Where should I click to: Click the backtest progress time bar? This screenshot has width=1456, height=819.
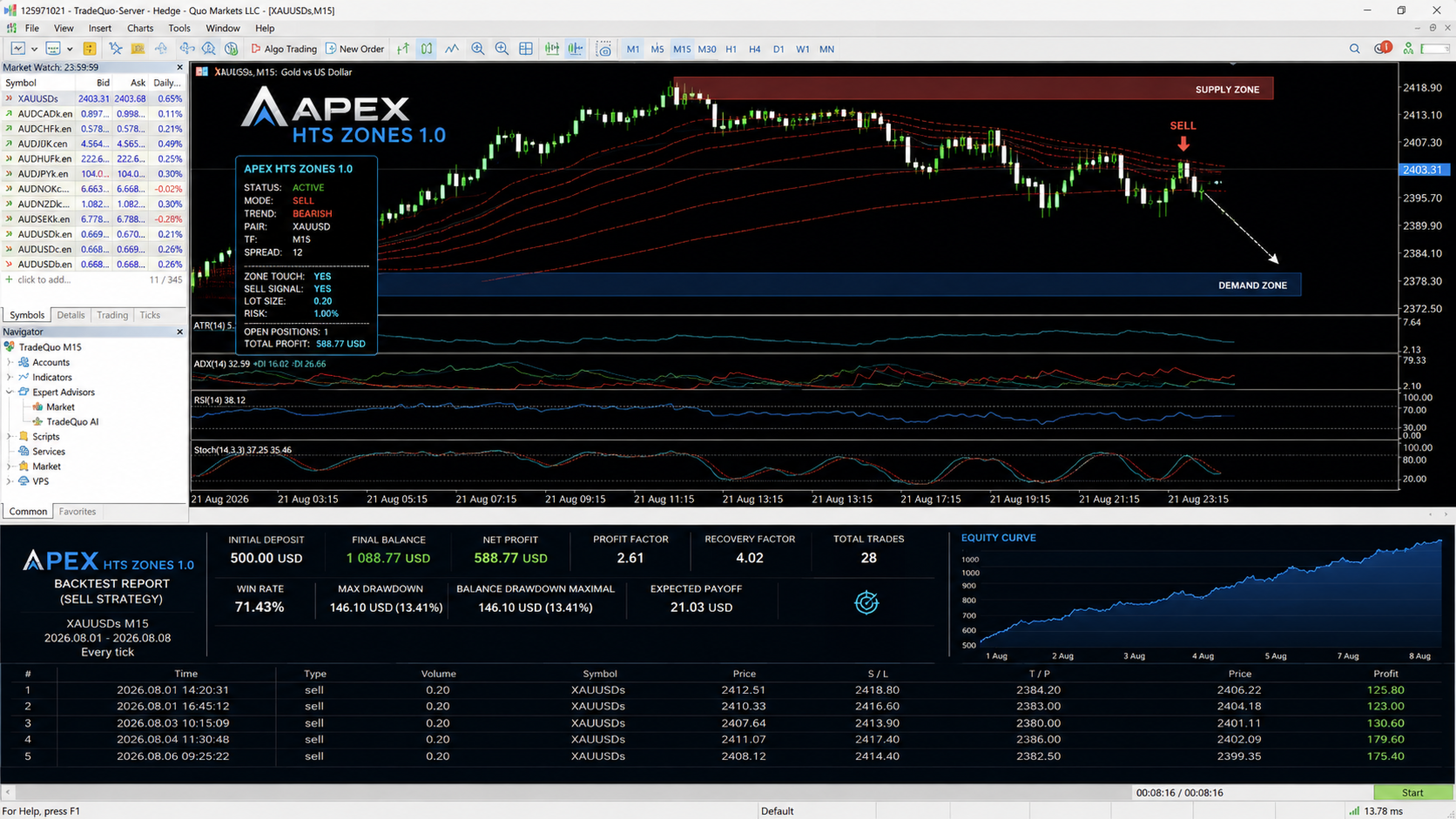1253,793
